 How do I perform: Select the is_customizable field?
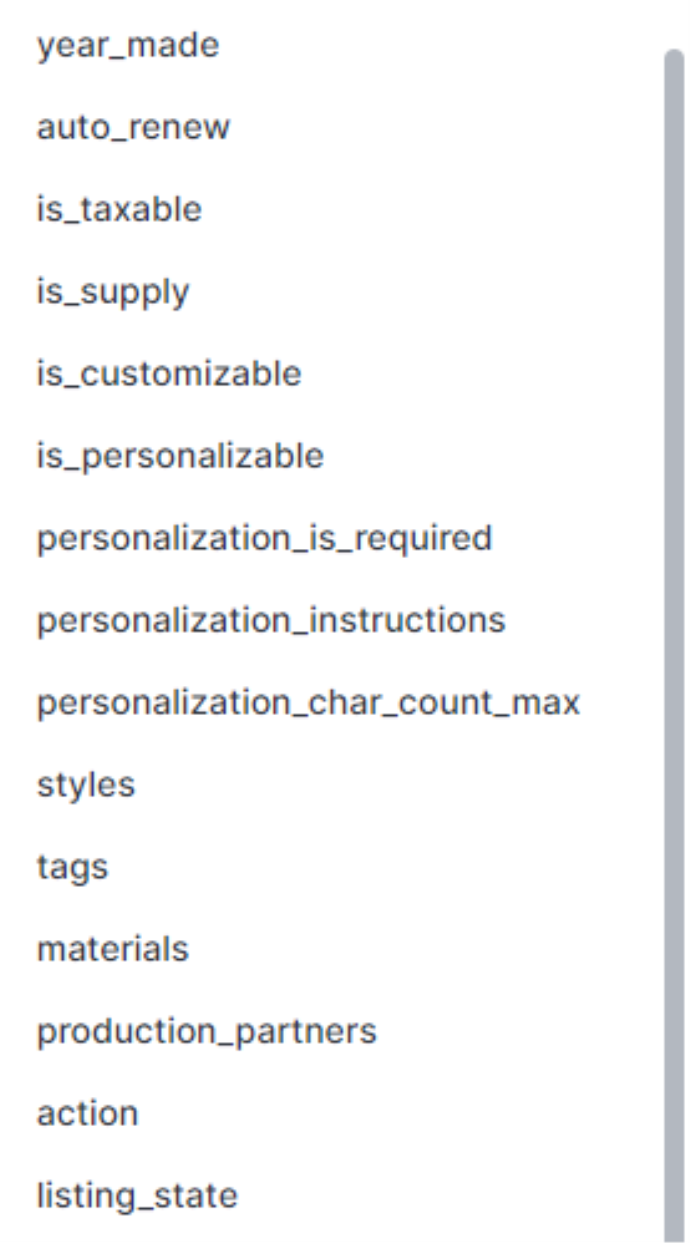click(x=168, y=372)
